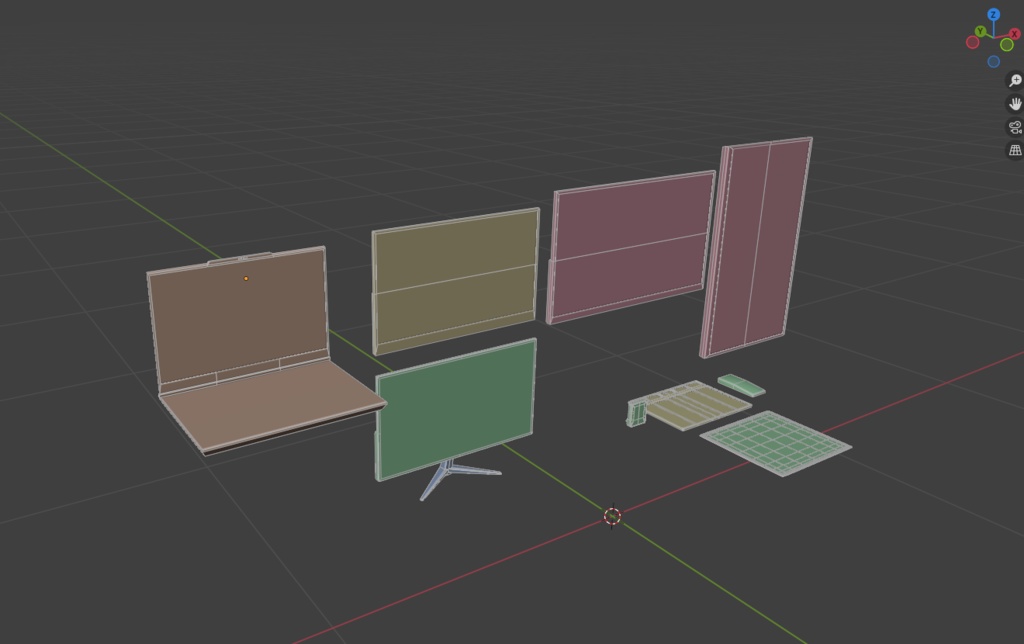1024x644 pixels.
Task: Click the Z axis ball on navigation gizmo
Action: click(992, 15)
